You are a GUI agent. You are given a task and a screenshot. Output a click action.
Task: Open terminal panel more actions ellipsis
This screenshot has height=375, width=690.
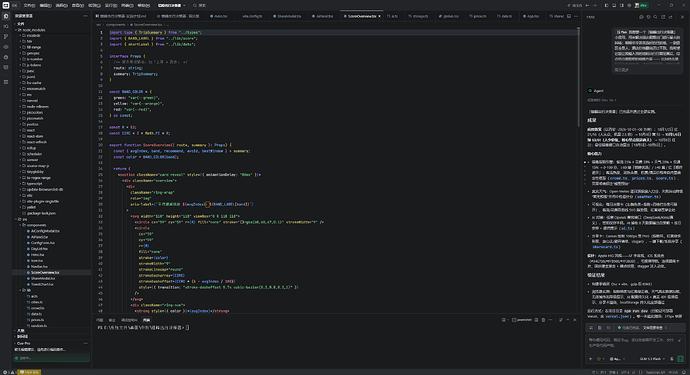(550, 320)
